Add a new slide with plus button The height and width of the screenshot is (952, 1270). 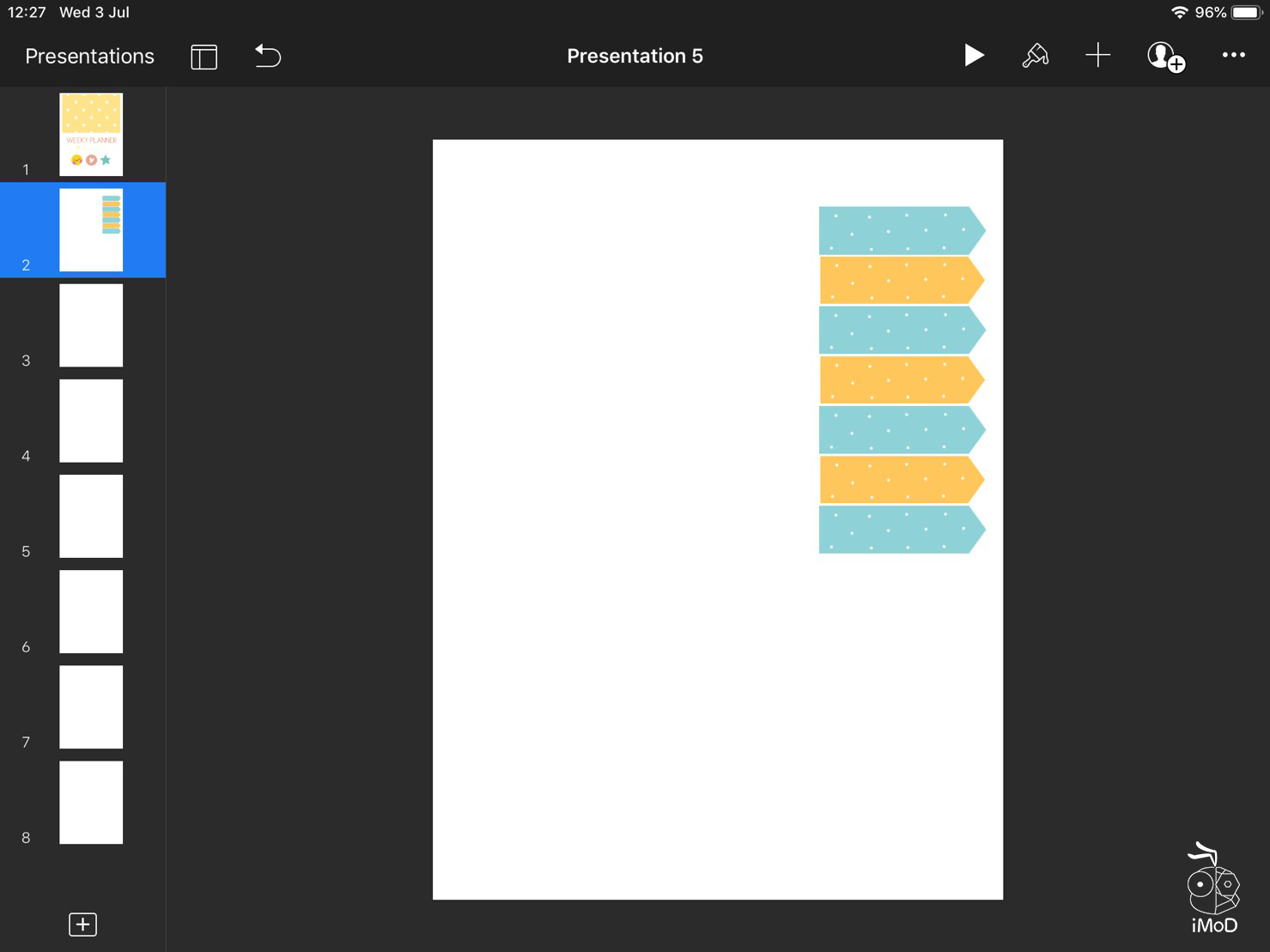coord(82,924)
